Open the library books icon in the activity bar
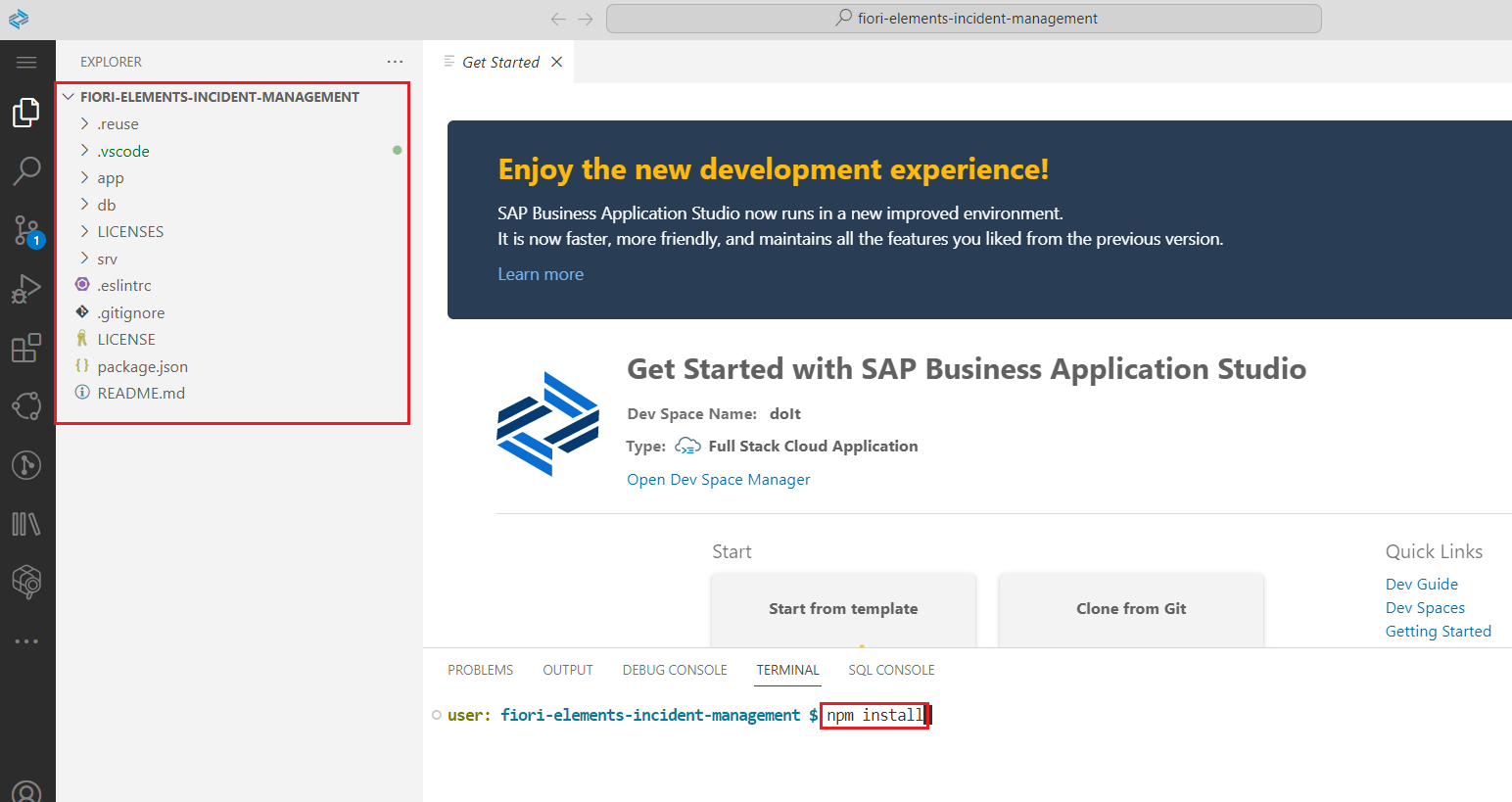This screenshot has height=802, width=1512. (x=26, y=524)
